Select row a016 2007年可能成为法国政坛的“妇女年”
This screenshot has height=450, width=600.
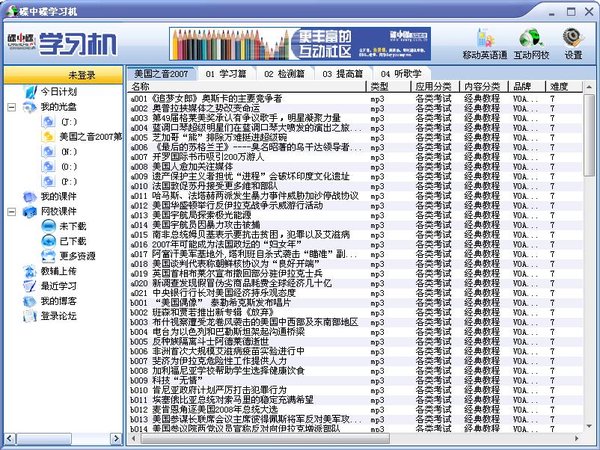356,245
